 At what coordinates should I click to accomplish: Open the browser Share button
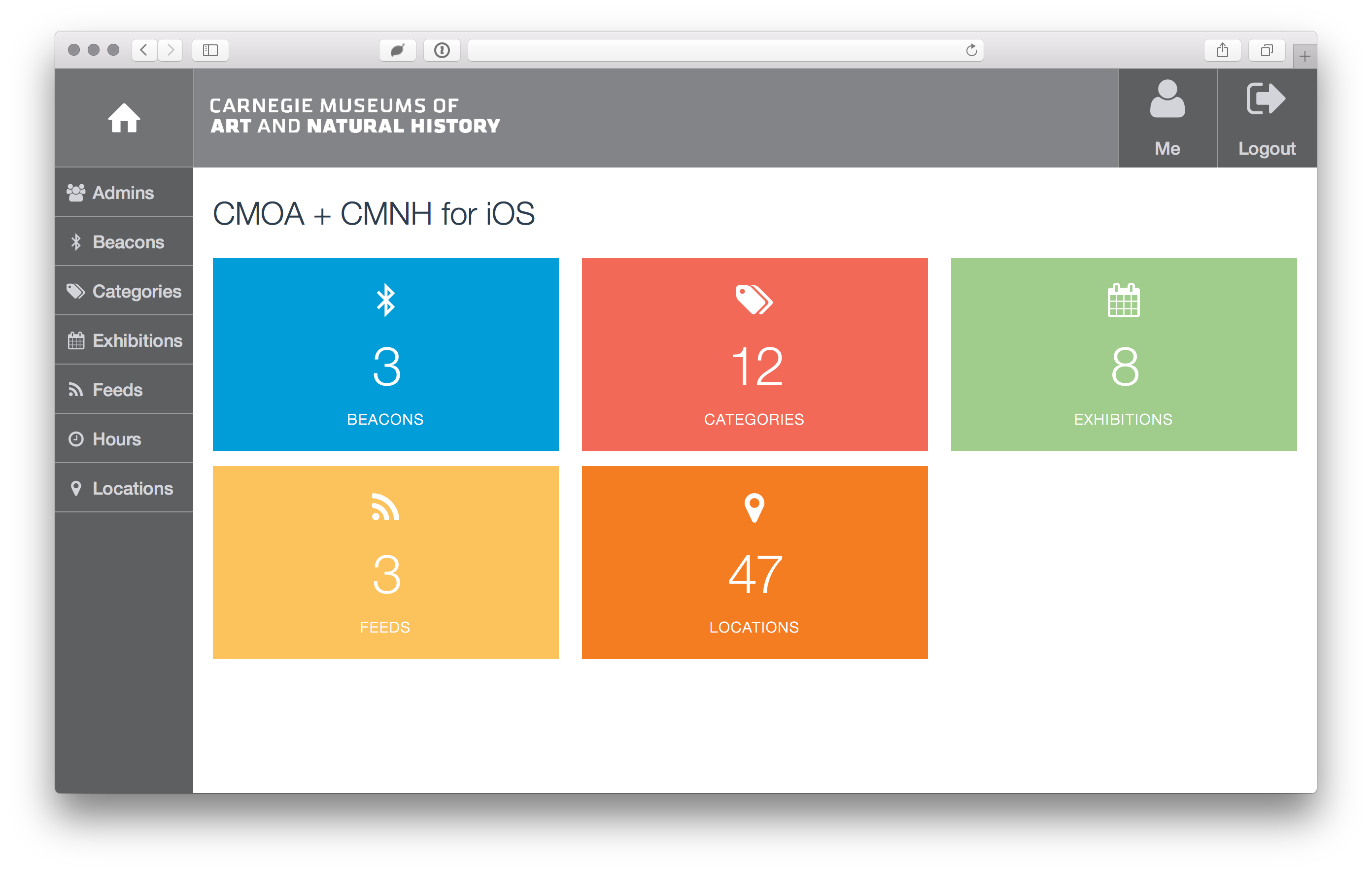(x=1222, y=50)
